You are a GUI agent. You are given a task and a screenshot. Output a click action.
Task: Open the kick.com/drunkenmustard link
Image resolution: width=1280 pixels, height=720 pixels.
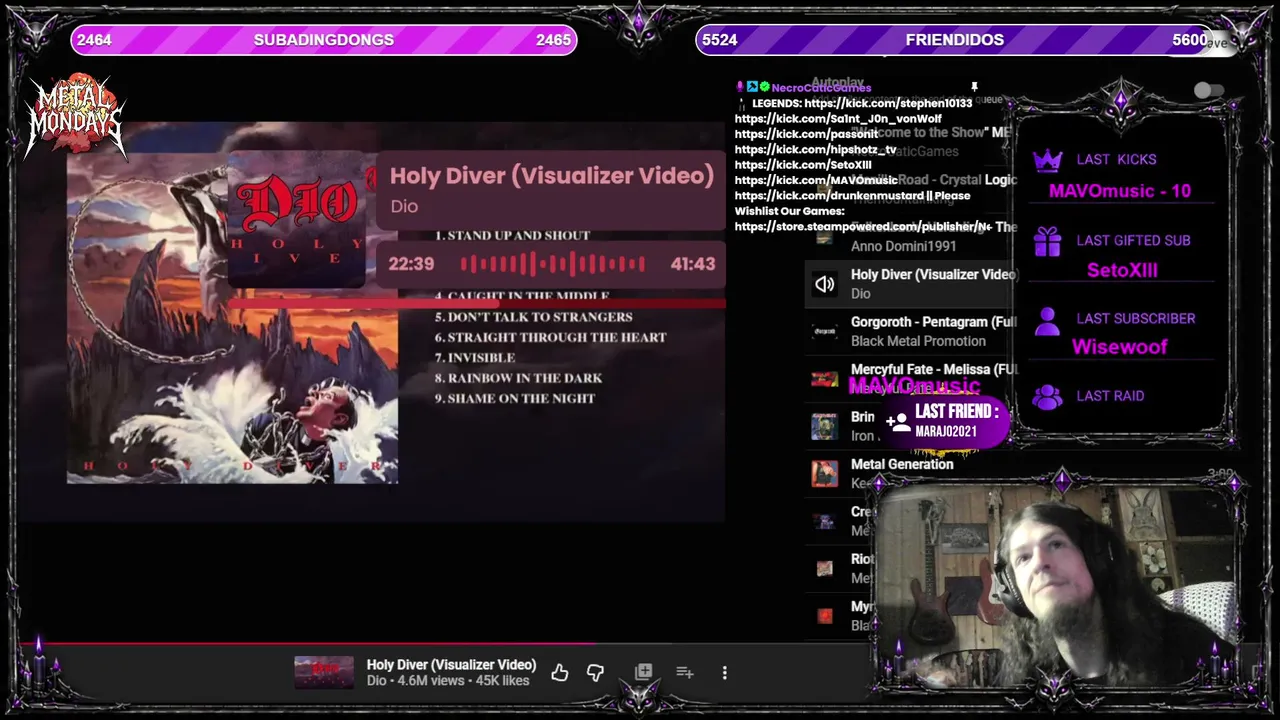tap(829, 196)
